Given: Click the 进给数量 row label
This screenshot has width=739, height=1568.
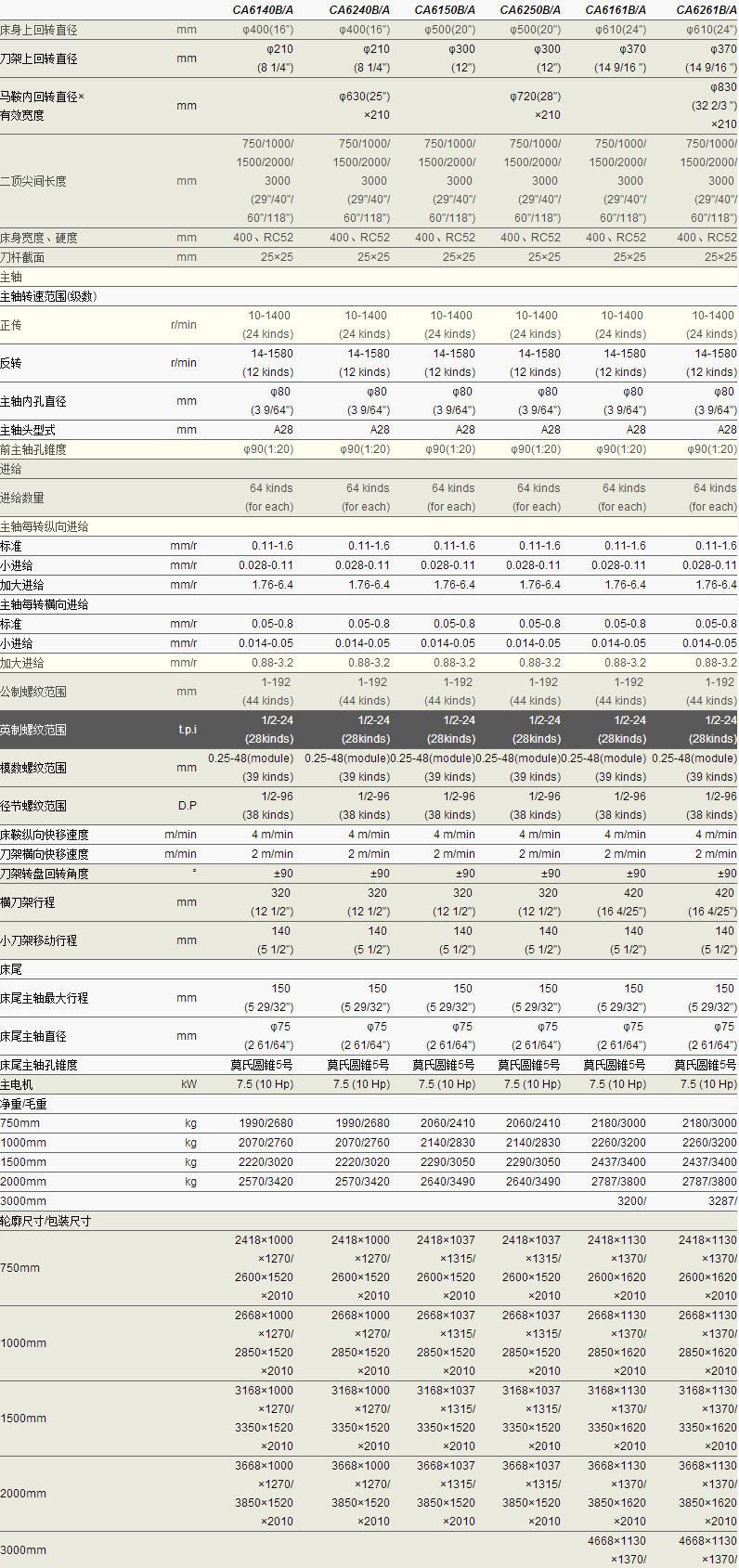Looking at the screenshot, I should tap(22, 498).
